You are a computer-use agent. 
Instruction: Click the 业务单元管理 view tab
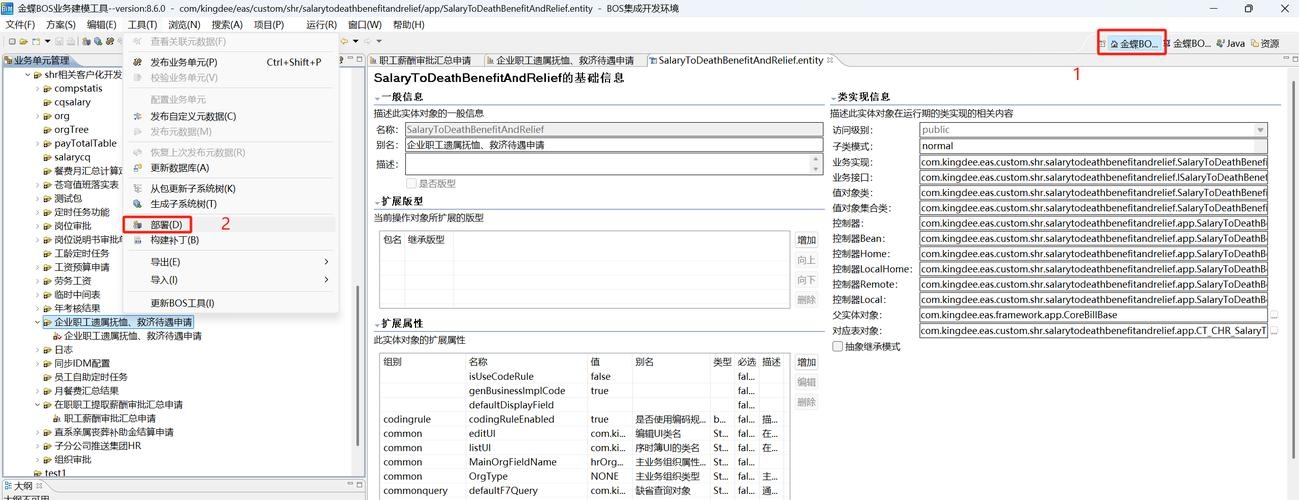point(36,61)
